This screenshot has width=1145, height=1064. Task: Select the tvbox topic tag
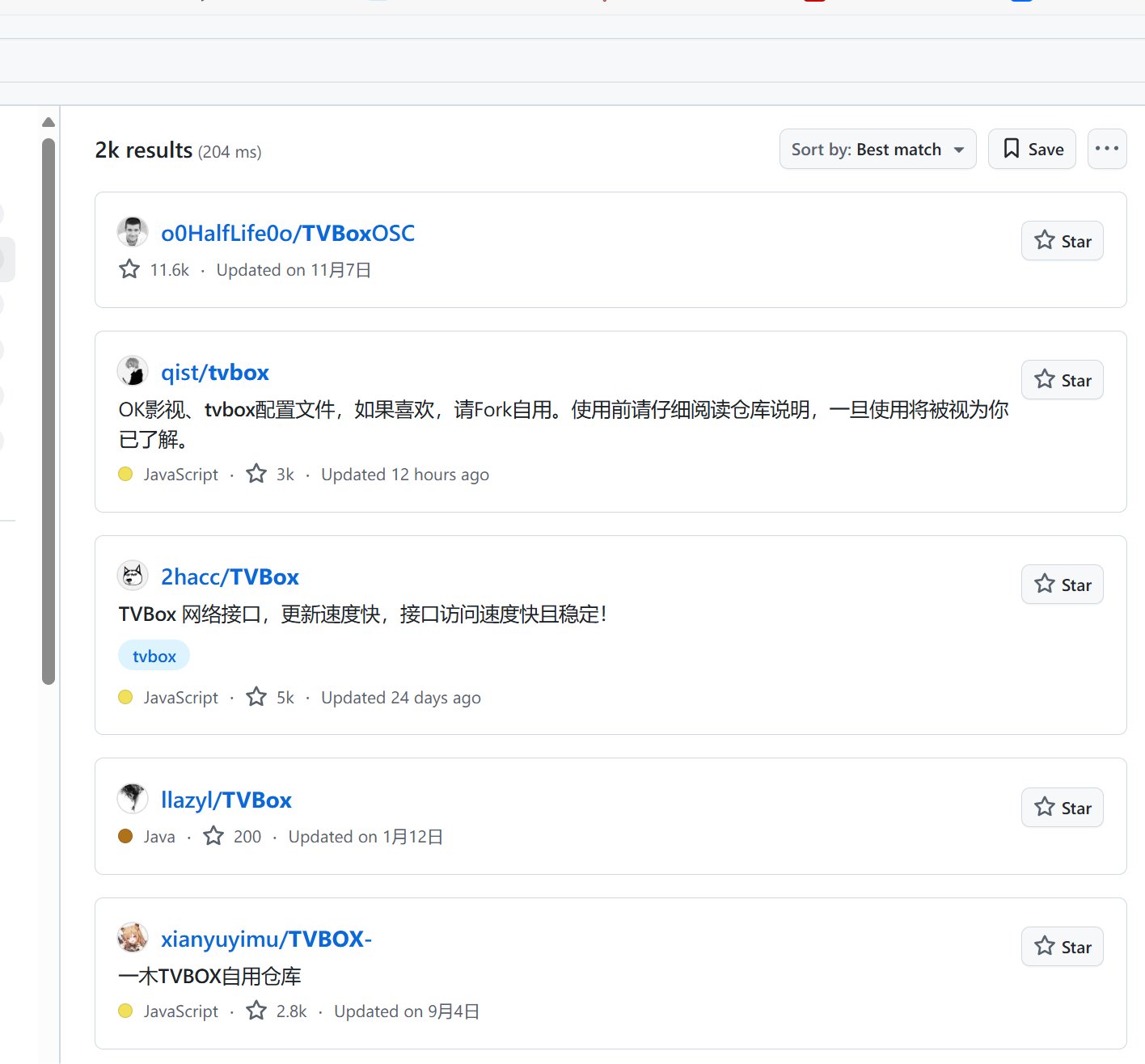coord(154,656)
